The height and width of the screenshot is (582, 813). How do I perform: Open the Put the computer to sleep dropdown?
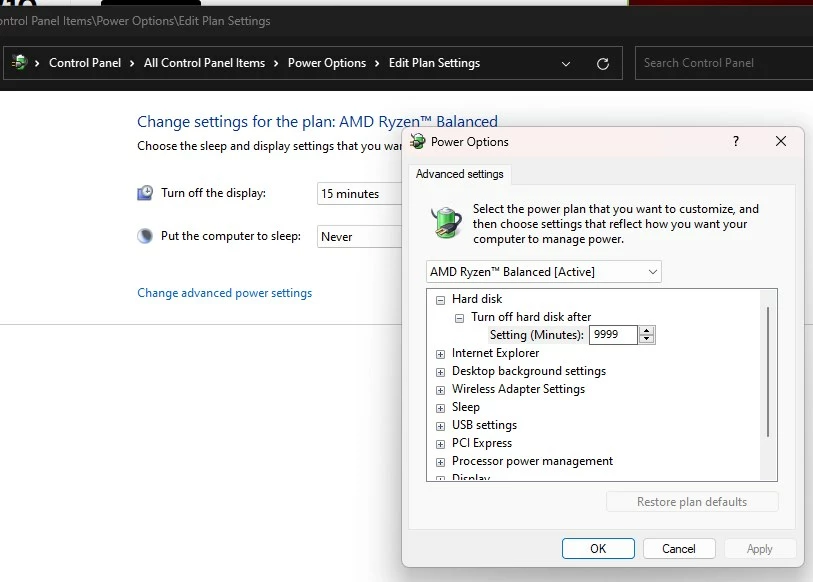click(x=359, y=237)
